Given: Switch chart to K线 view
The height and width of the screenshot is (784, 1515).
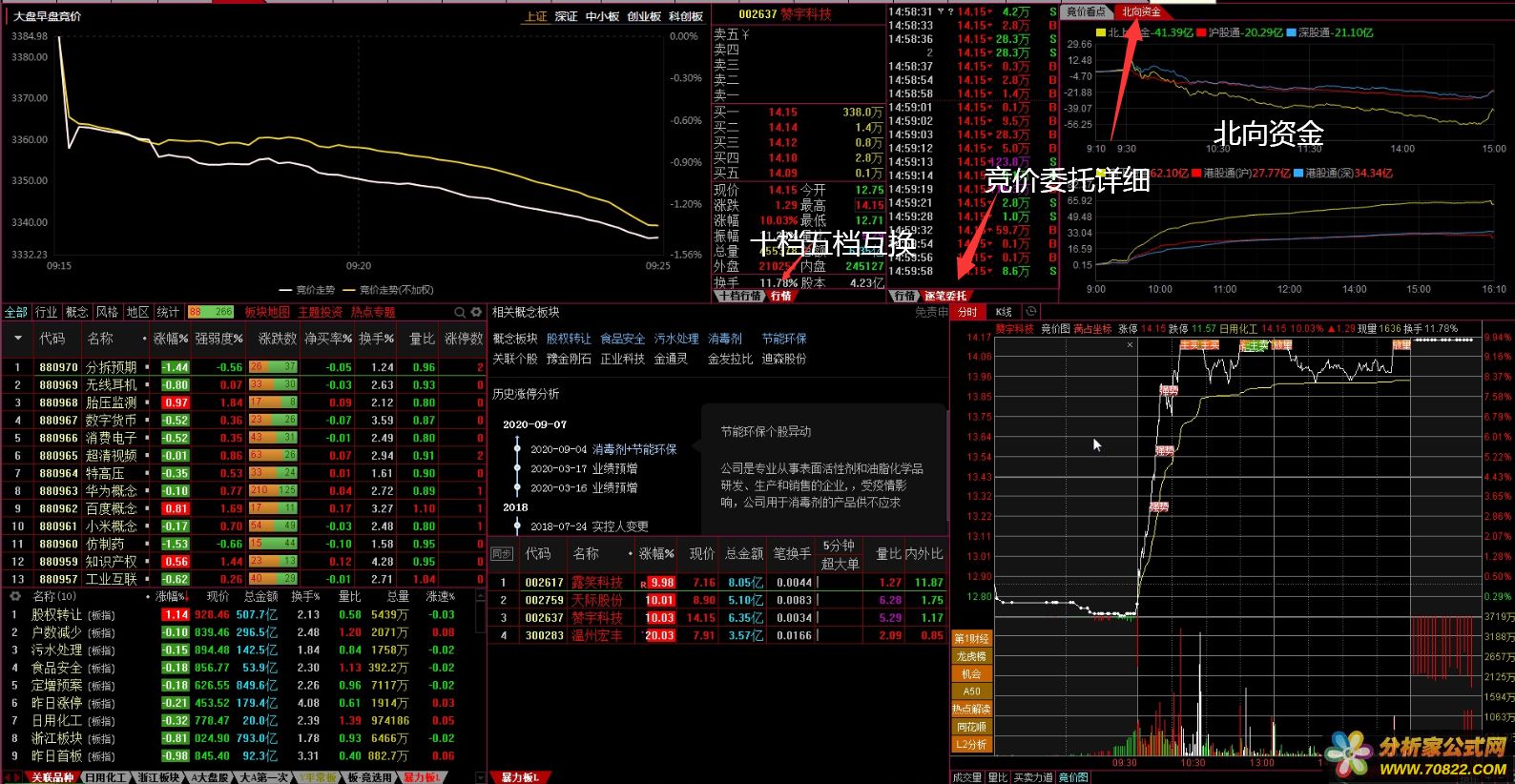Looking at the screenshot, I should 1004,312.
